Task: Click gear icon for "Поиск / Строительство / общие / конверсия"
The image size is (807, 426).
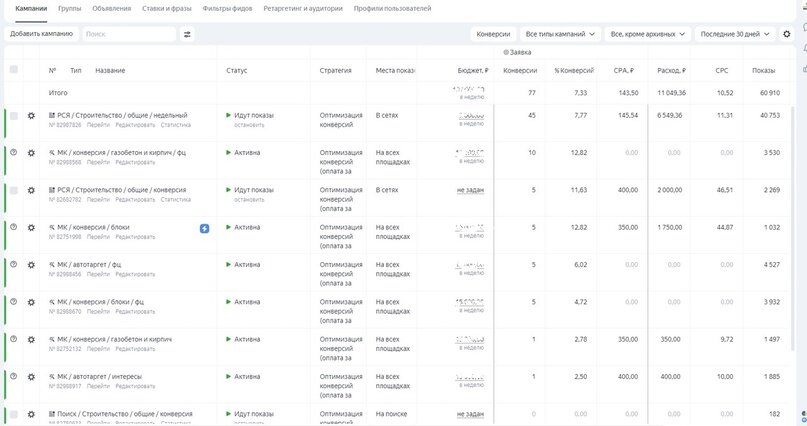Action: coord(31,413)
